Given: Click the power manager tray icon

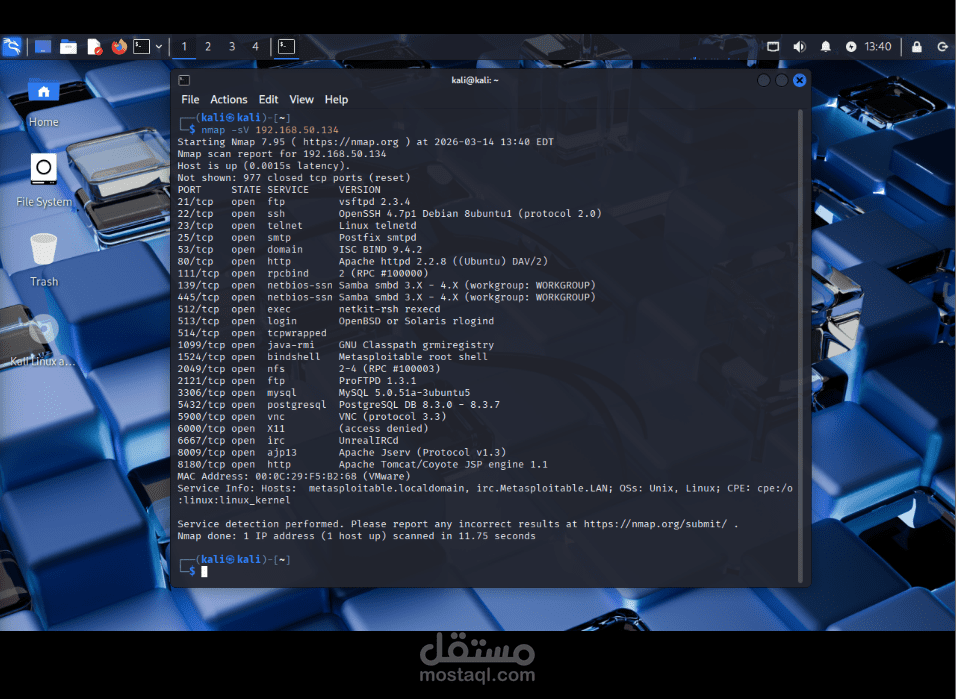Looking at the screenshot, I should pos(851,47).
